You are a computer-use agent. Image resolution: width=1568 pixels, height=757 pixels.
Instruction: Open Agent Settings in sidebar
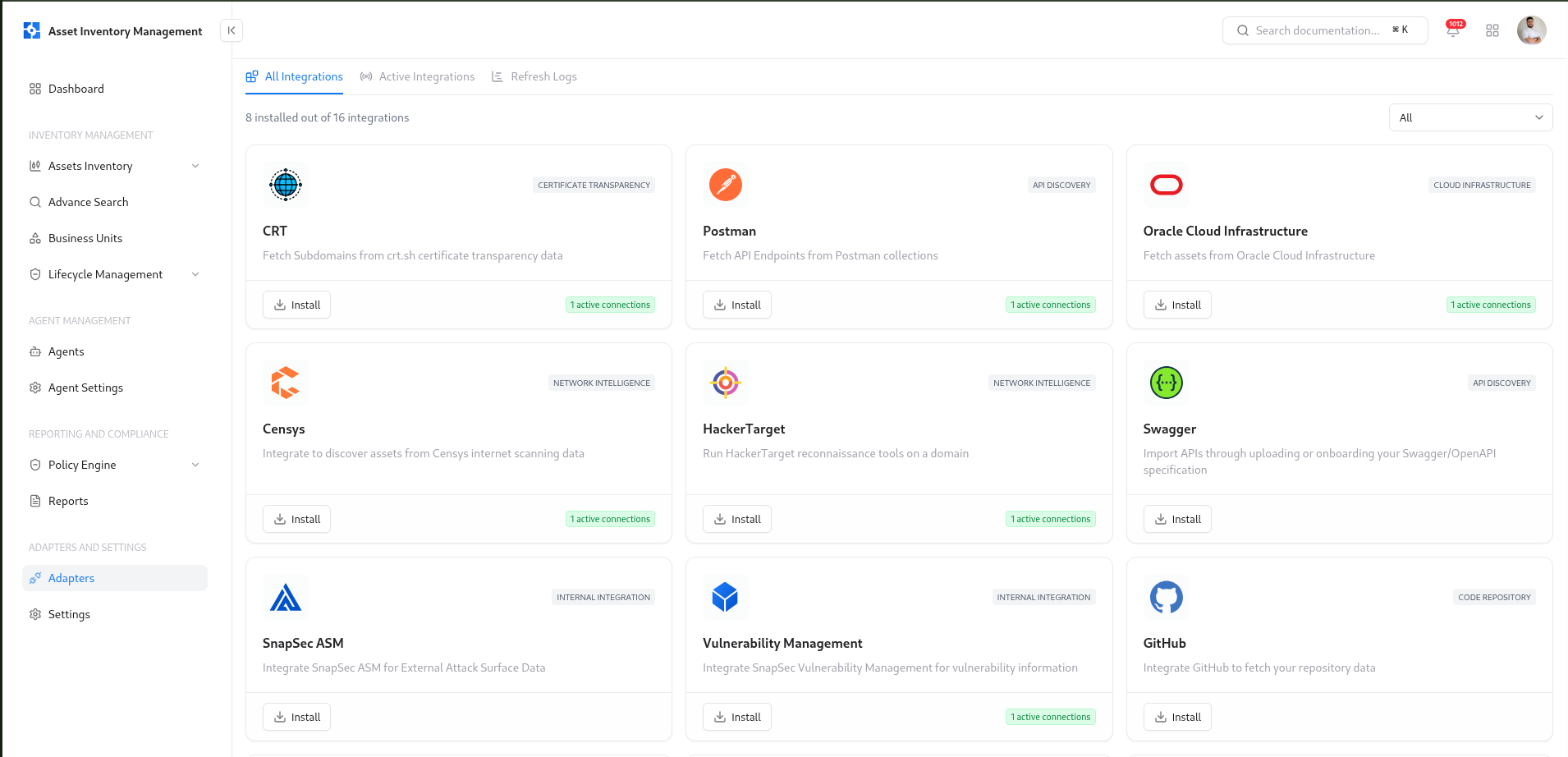(115, 388)
